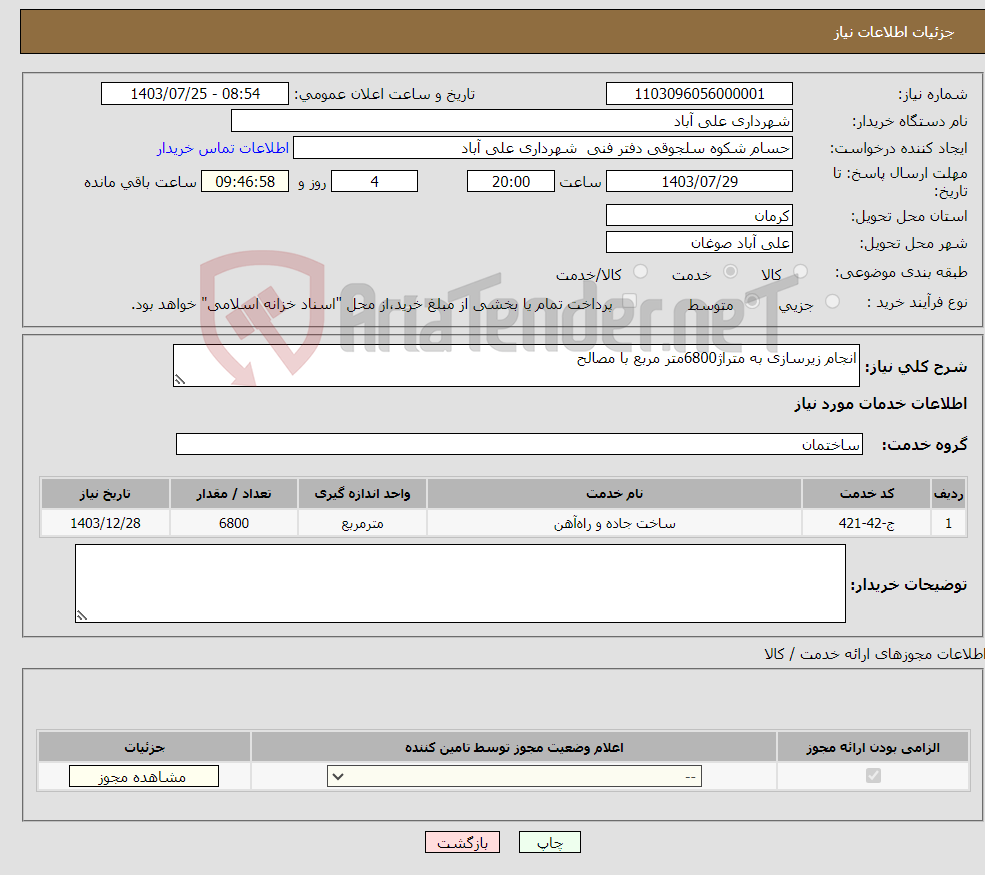Open the buyer contact information link
985x875 pixels.
222,148
